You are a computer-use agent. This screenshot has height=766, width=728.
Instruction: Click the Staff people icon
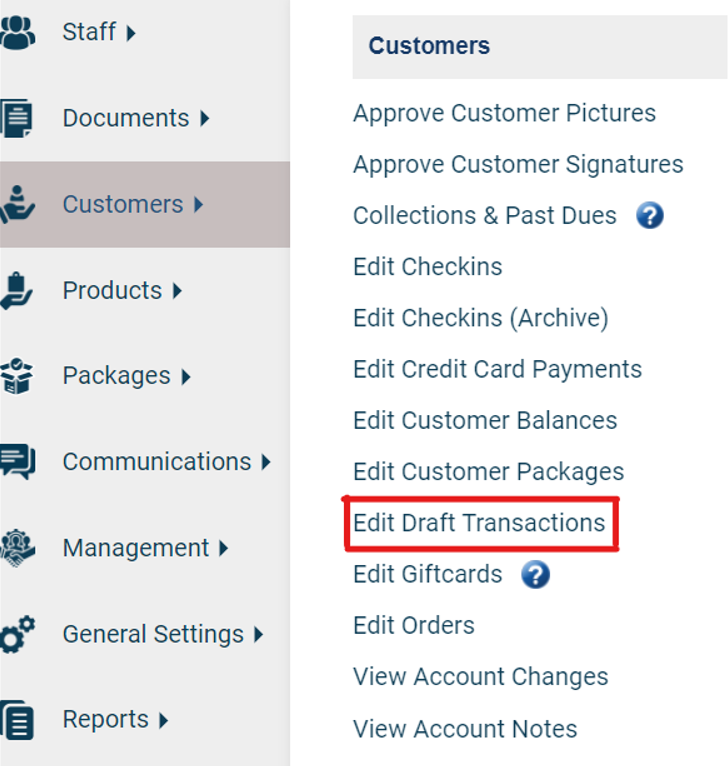click(17, 32)
